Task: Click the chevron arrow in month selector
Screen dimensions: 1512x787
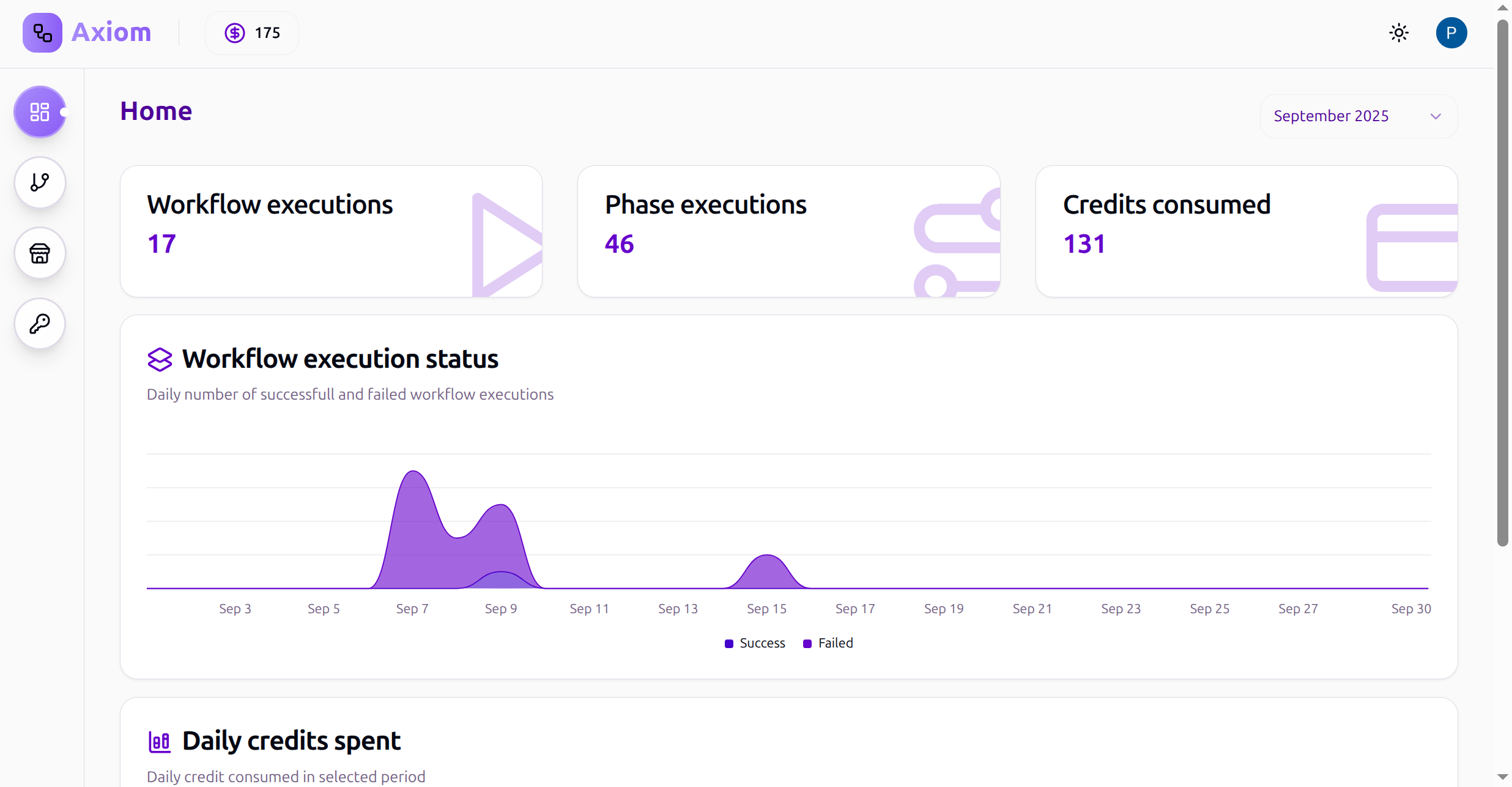Action: (x=1436, y=116)
